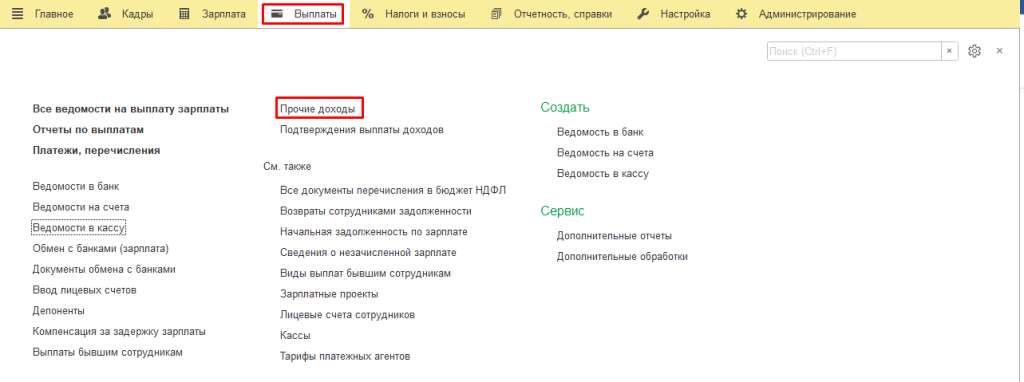
Task: Open the hamburger menu icon beside Главное
Action: coord(17,14)
